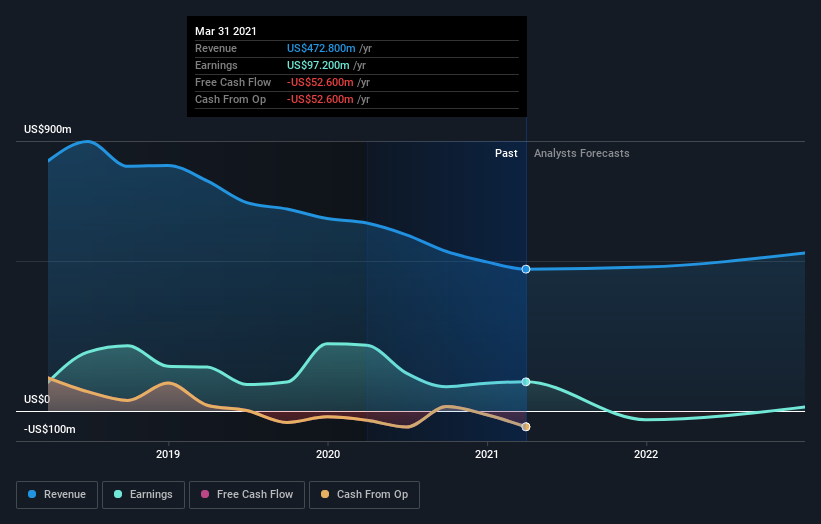This screenshot has height=524, width=821.
Task: Click the teal Earnings legend dot
Action: tap(118, 494)
